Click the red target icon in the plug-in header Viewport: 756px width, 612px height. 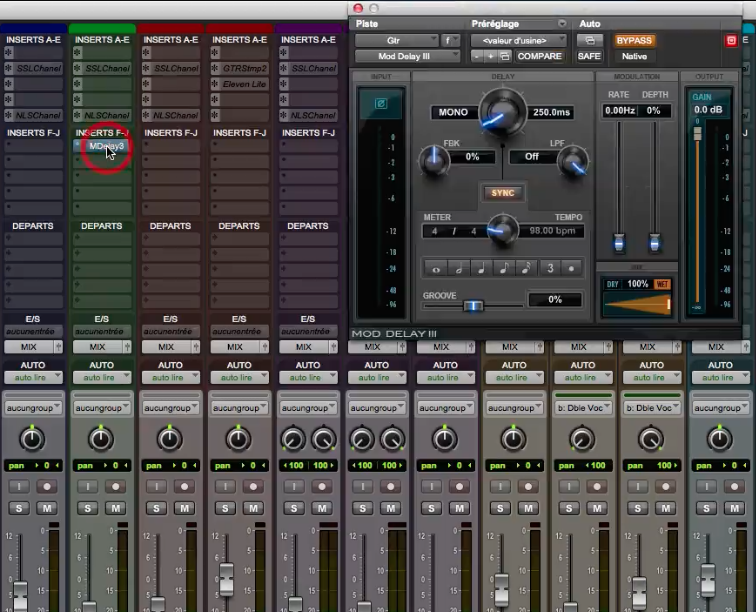[731, 41]
